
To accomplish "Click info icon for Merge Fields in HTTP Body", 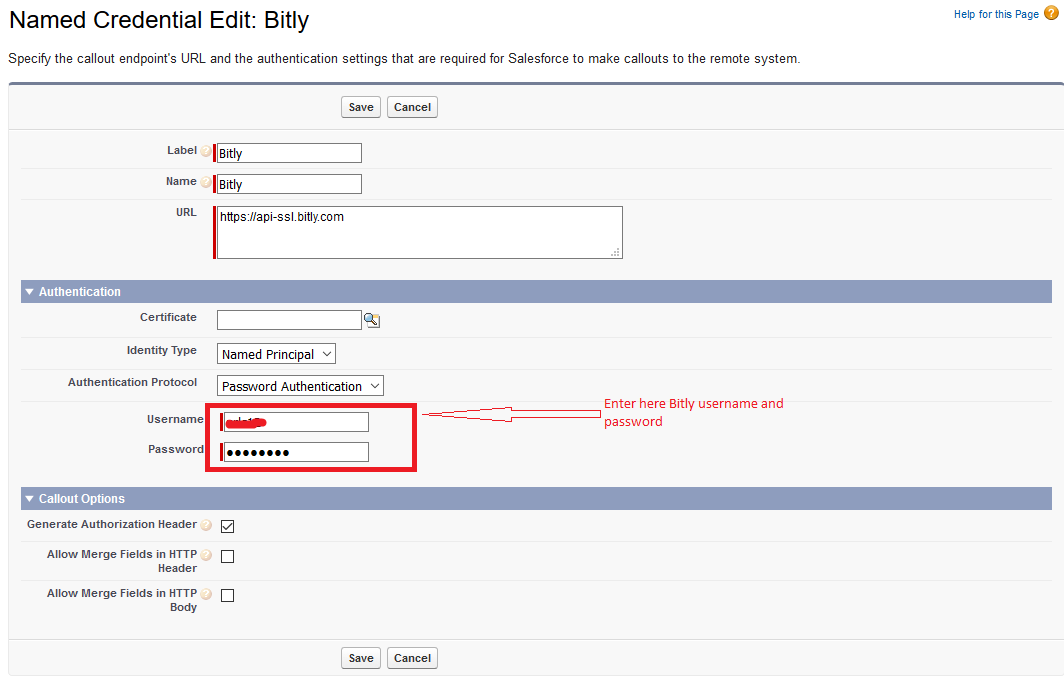I will pos(206,594).
